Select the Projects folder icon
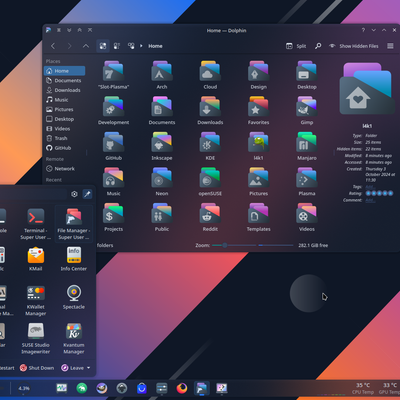This screenshot has height=400, width=400. click(113, 213)
